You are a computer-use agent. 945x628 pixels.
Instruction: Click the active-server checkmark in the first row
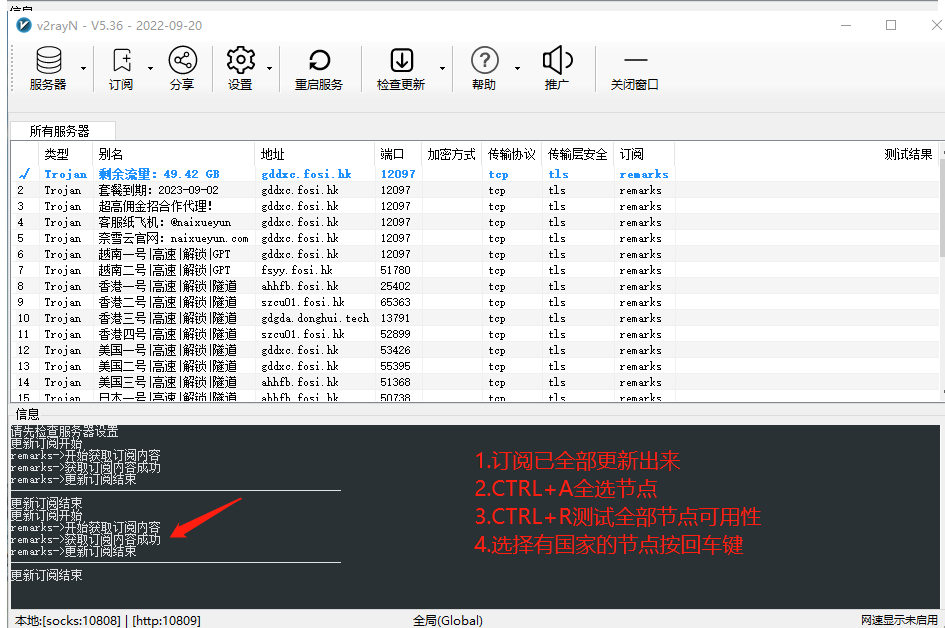click(x=24, y=174)
